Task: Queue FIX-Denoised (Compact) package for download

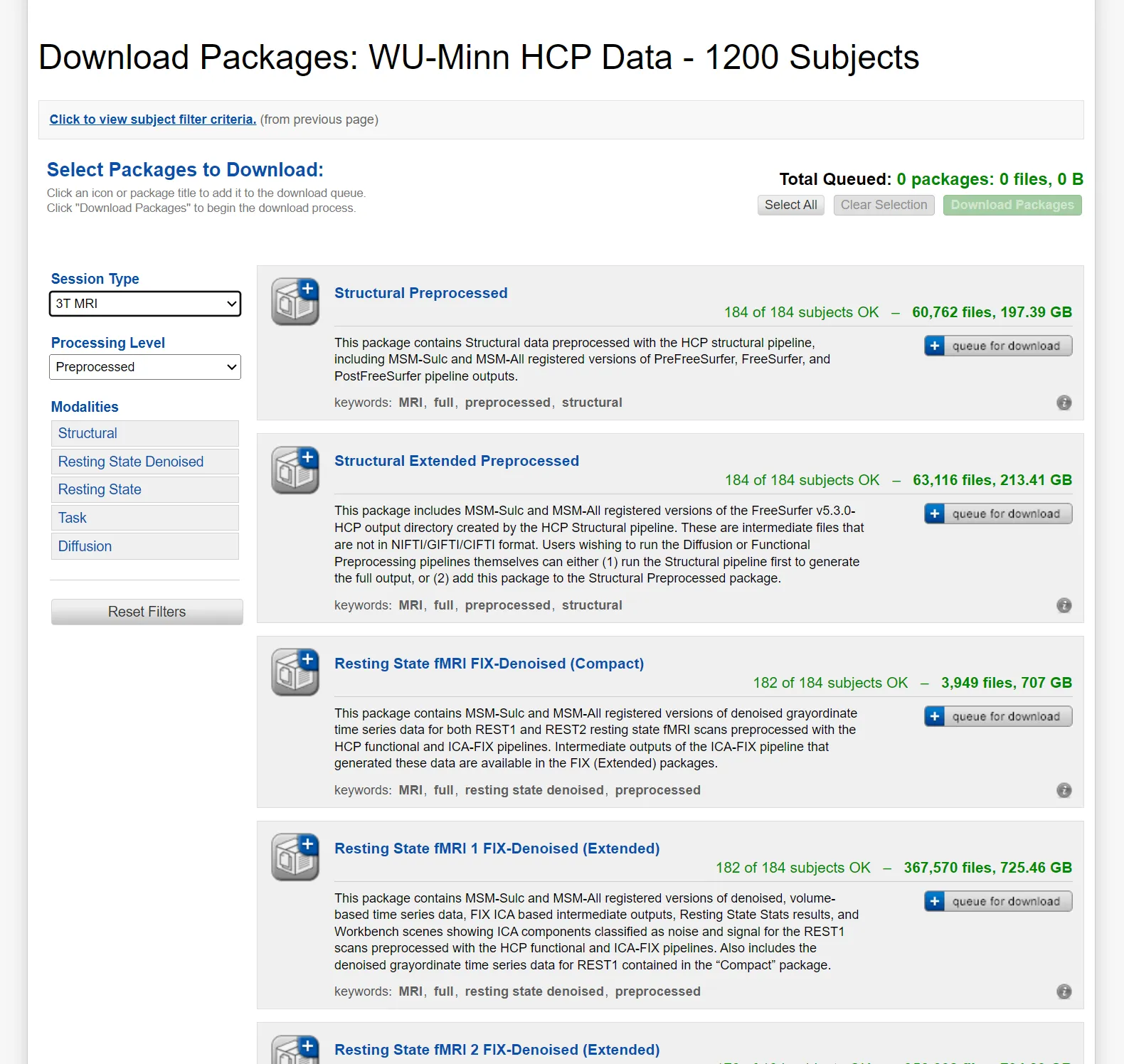Action: click(x=998, y=716)
